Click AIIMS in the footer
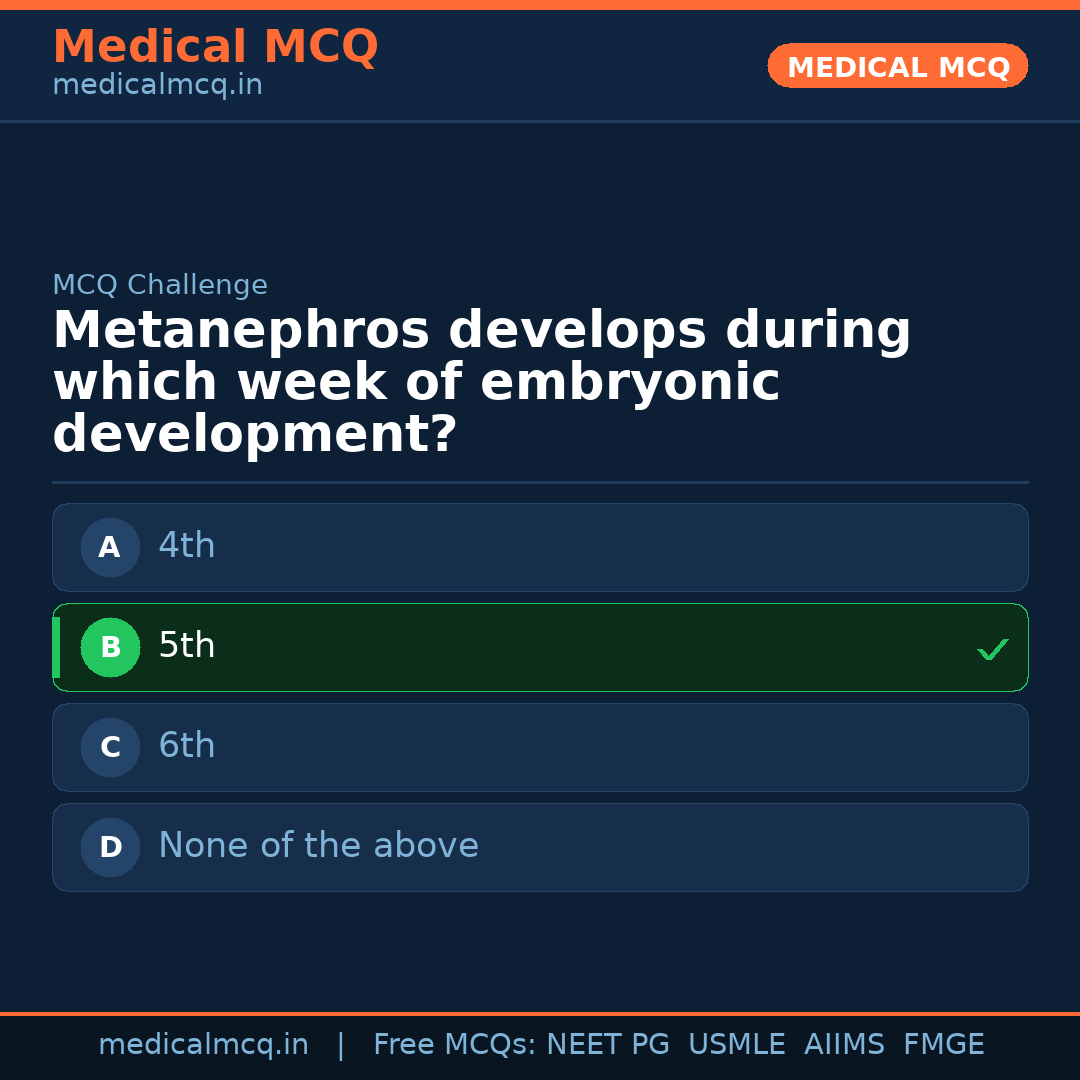This screenshot has width=1080, height=1080. click(x=844, y=1045)
